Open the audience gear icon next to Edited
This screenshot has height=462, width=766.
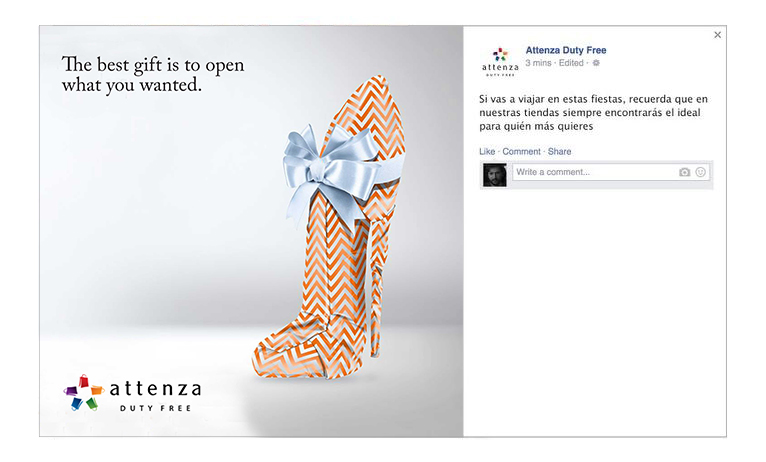coord(596,63)
